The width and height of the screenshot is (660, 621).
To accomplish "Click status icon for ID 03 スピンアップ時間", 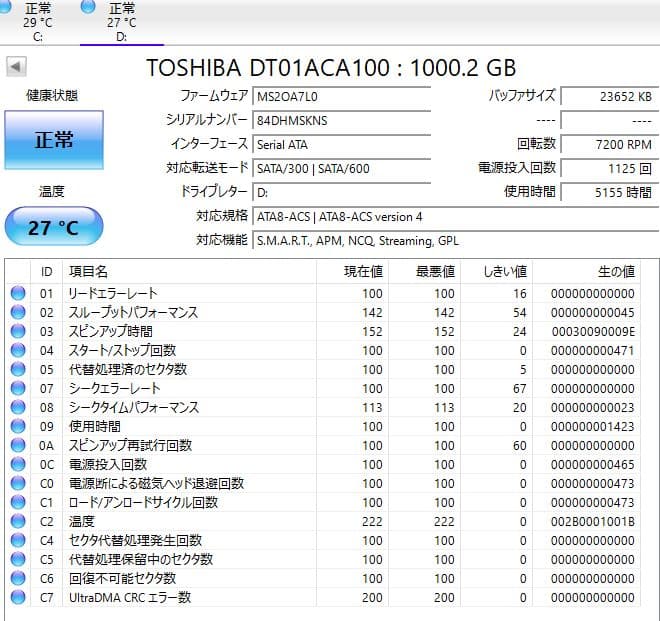I will point(18,331).
